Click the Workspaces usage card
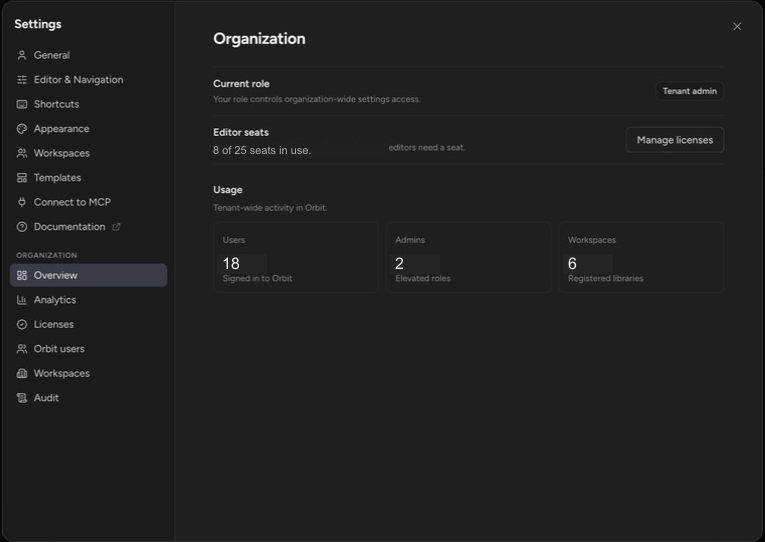765x542 pixels. [641, 257]
